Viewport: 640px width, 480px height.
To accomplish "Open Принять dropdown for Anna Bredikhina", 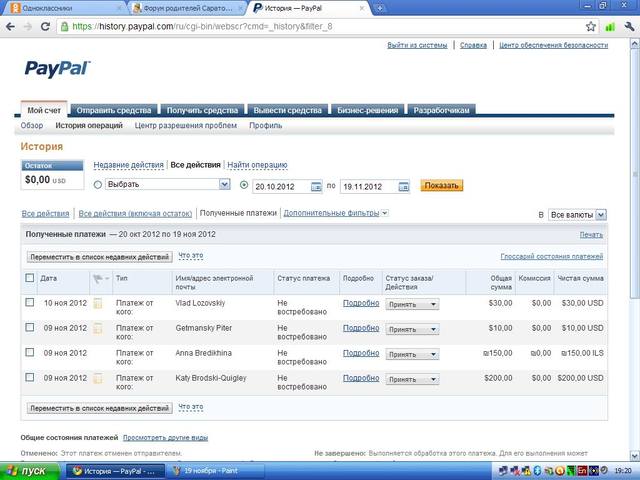I will click(412, 354).
